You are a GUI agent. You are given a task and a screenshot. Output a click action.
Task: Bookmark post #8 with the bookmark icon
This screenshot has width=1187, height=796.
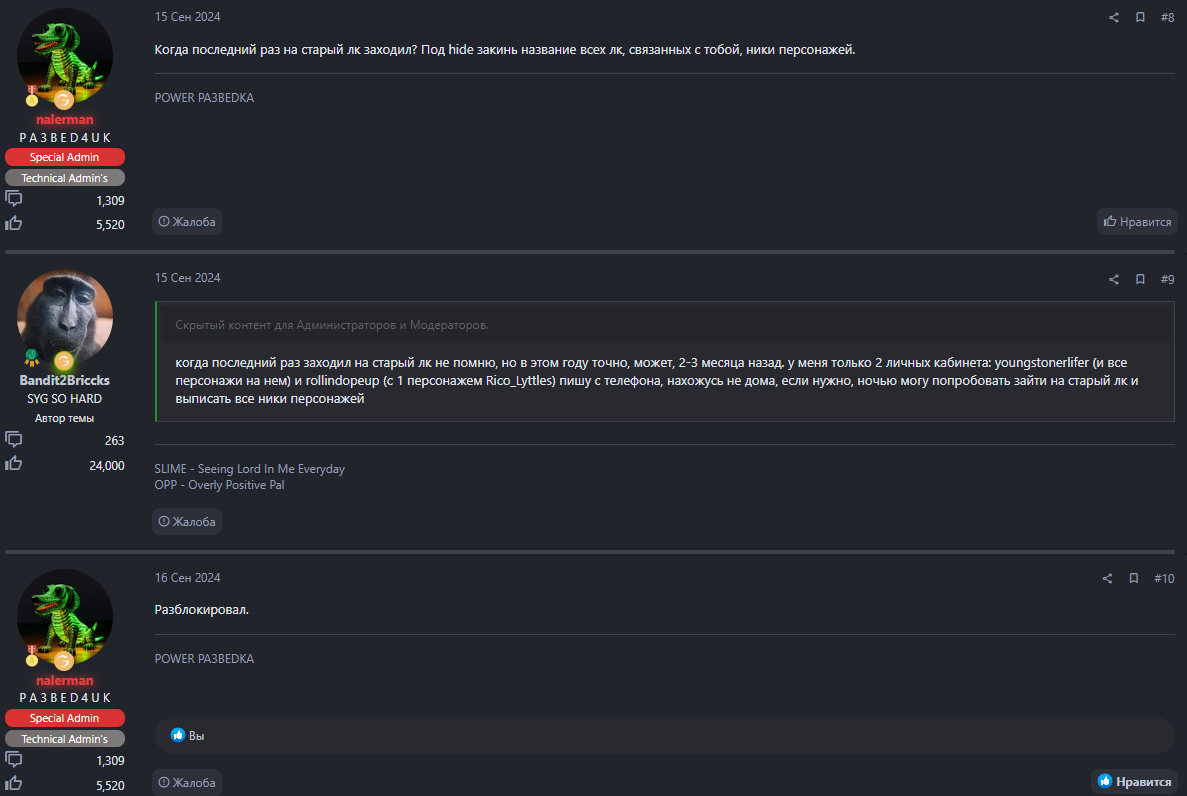(x=1140, y=18)
